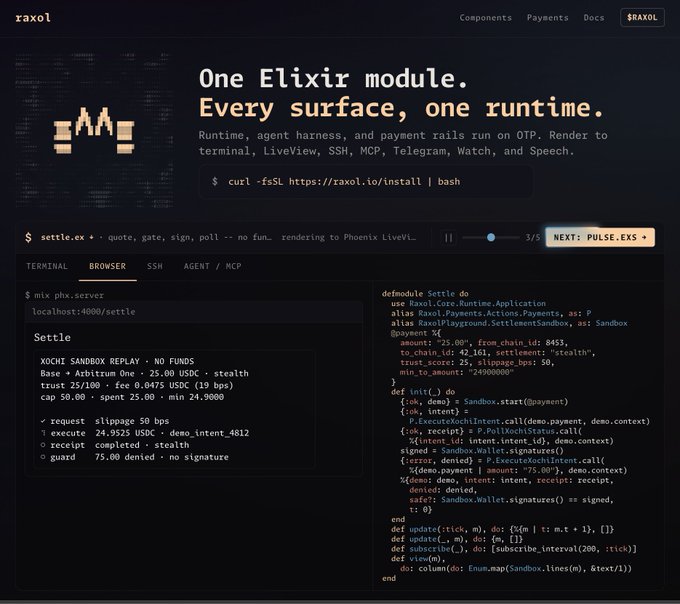
Task: Open the Payments nav link
Action: click(547, 18)
